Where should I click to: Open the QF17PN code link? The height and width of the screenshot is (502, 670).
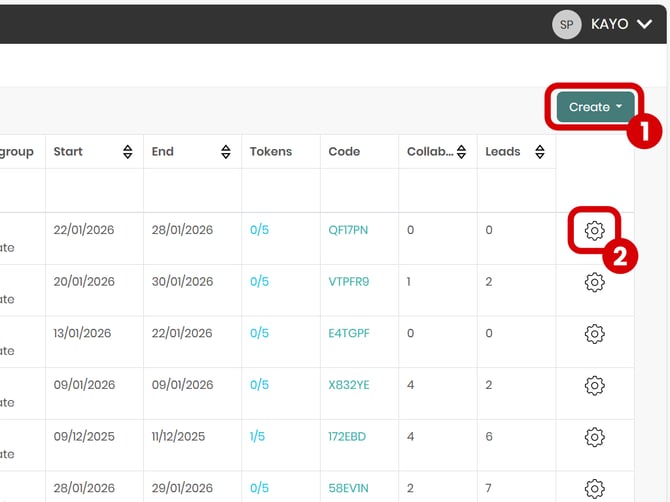point(348,230)
